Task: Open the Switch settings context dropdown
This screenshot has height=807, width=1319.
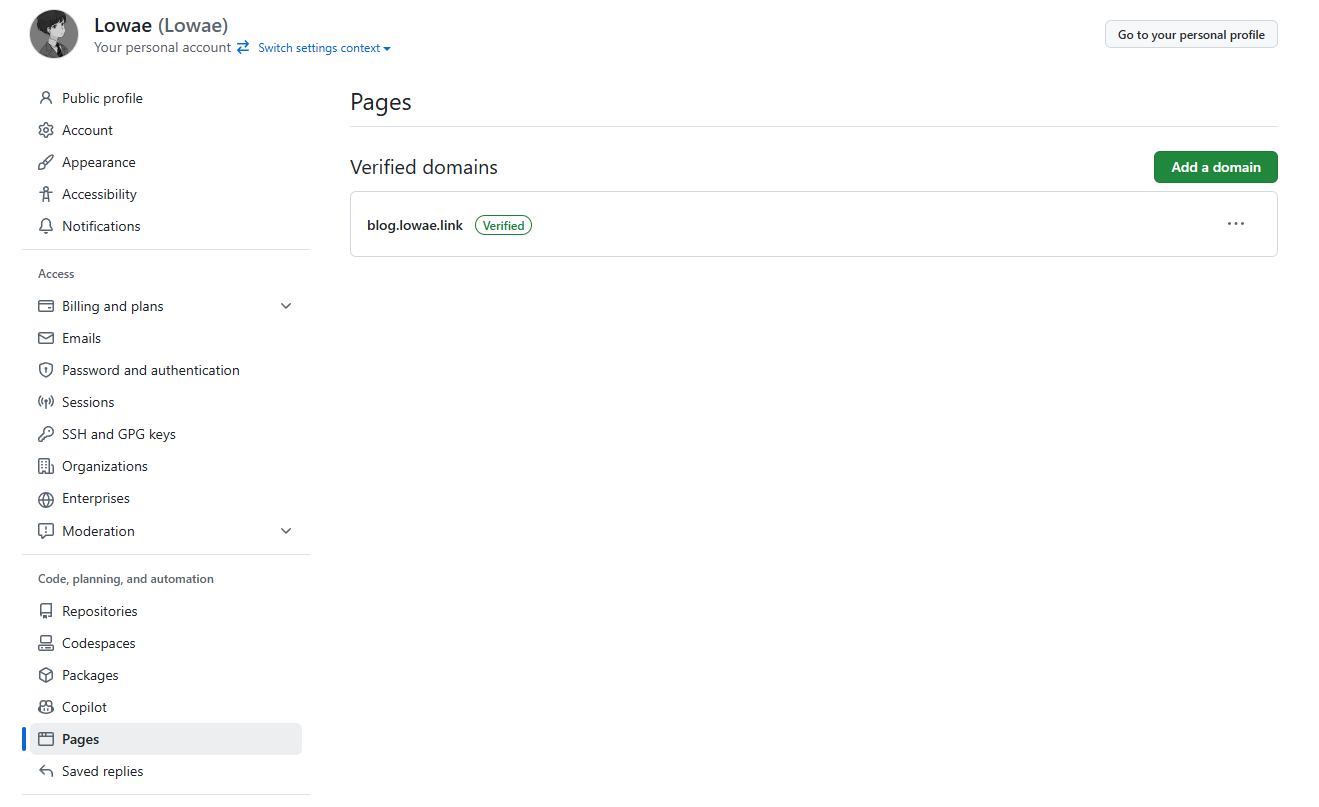Action: coord(324,48)
